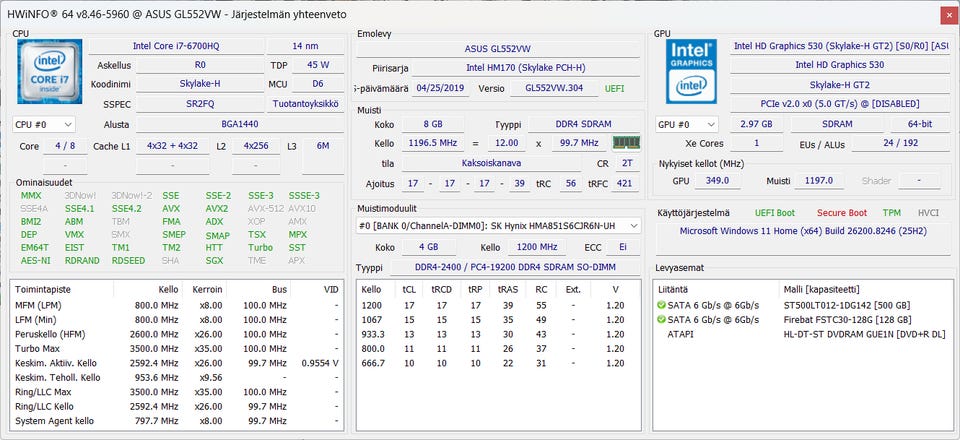Click the 2.97 GB GPU memory value
The image size is (960, 440).
(x=756, y=124)
